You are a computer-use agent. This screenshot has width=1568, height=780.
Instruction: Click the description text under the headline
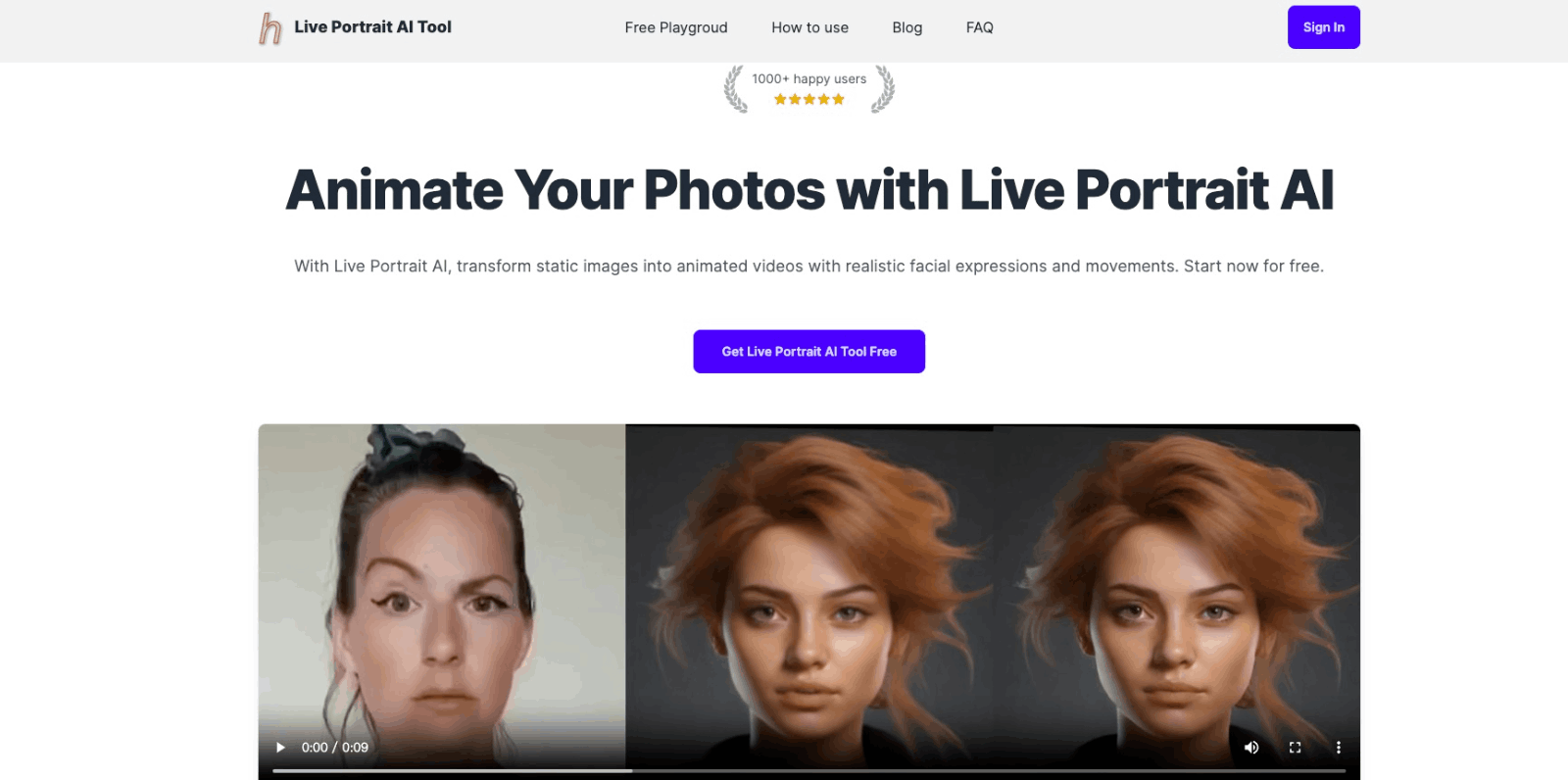pos(809,267)
